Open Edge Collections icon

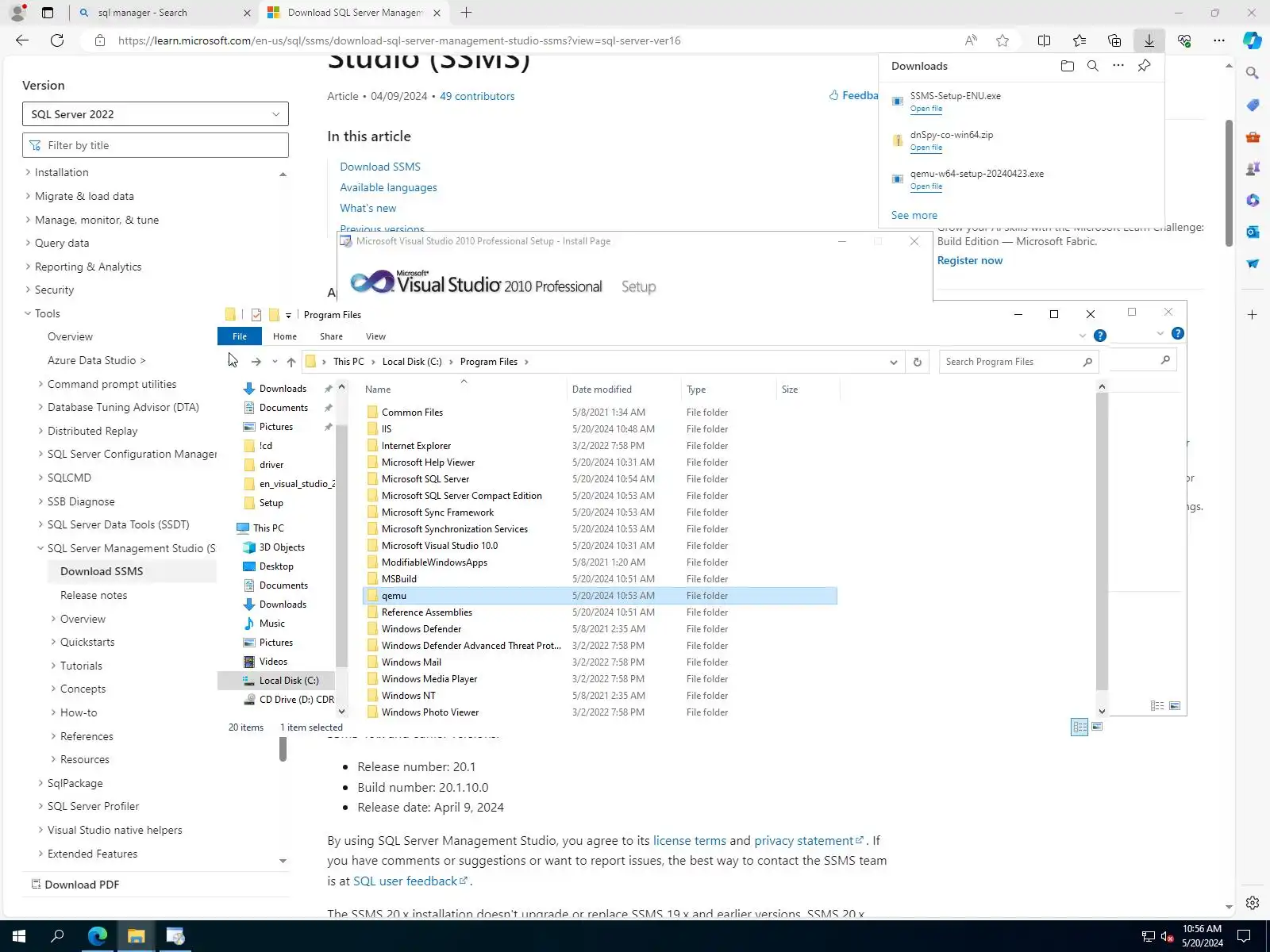point(1114,40)
